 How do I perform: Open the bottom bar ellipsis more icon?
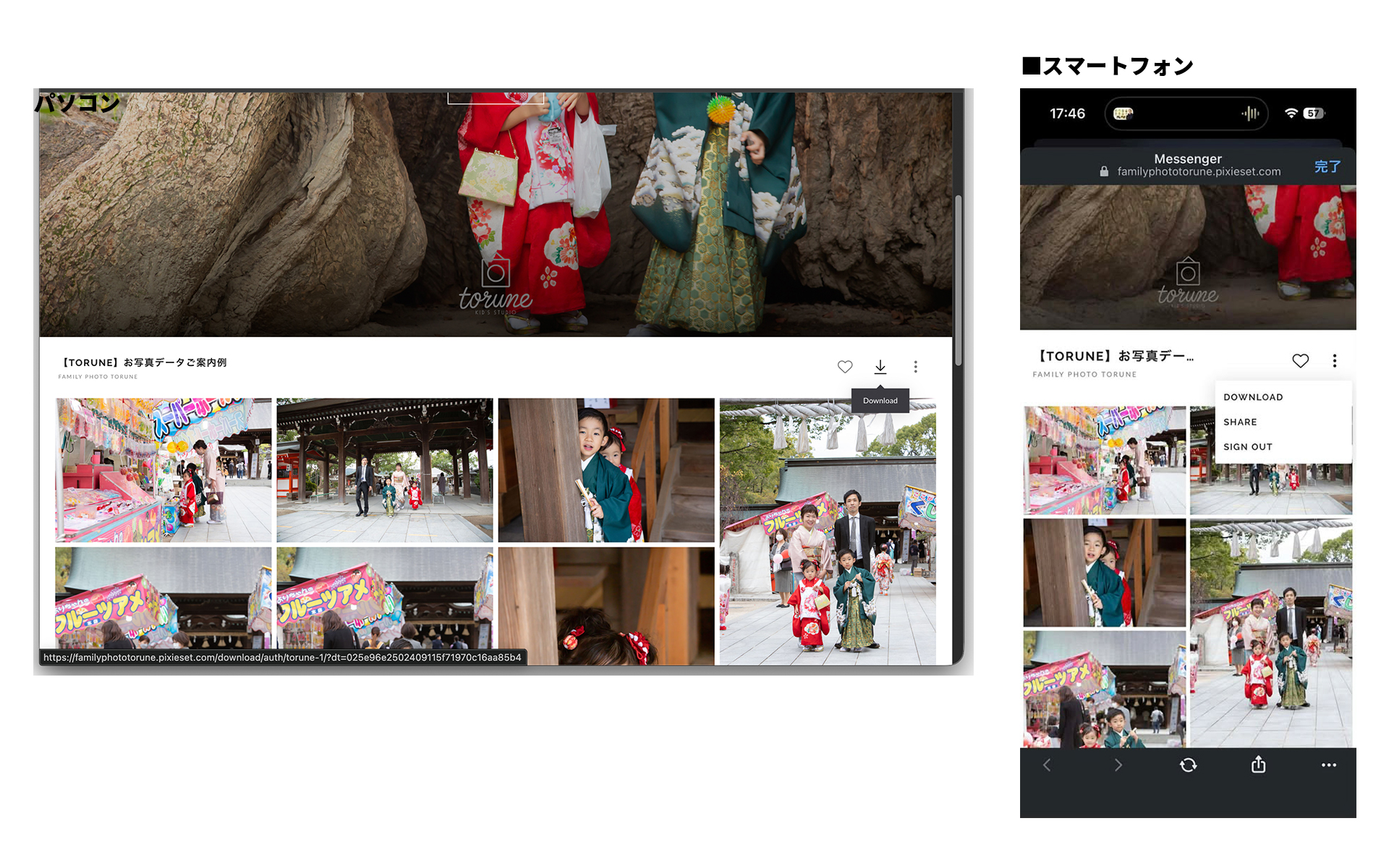point(1328,765)
